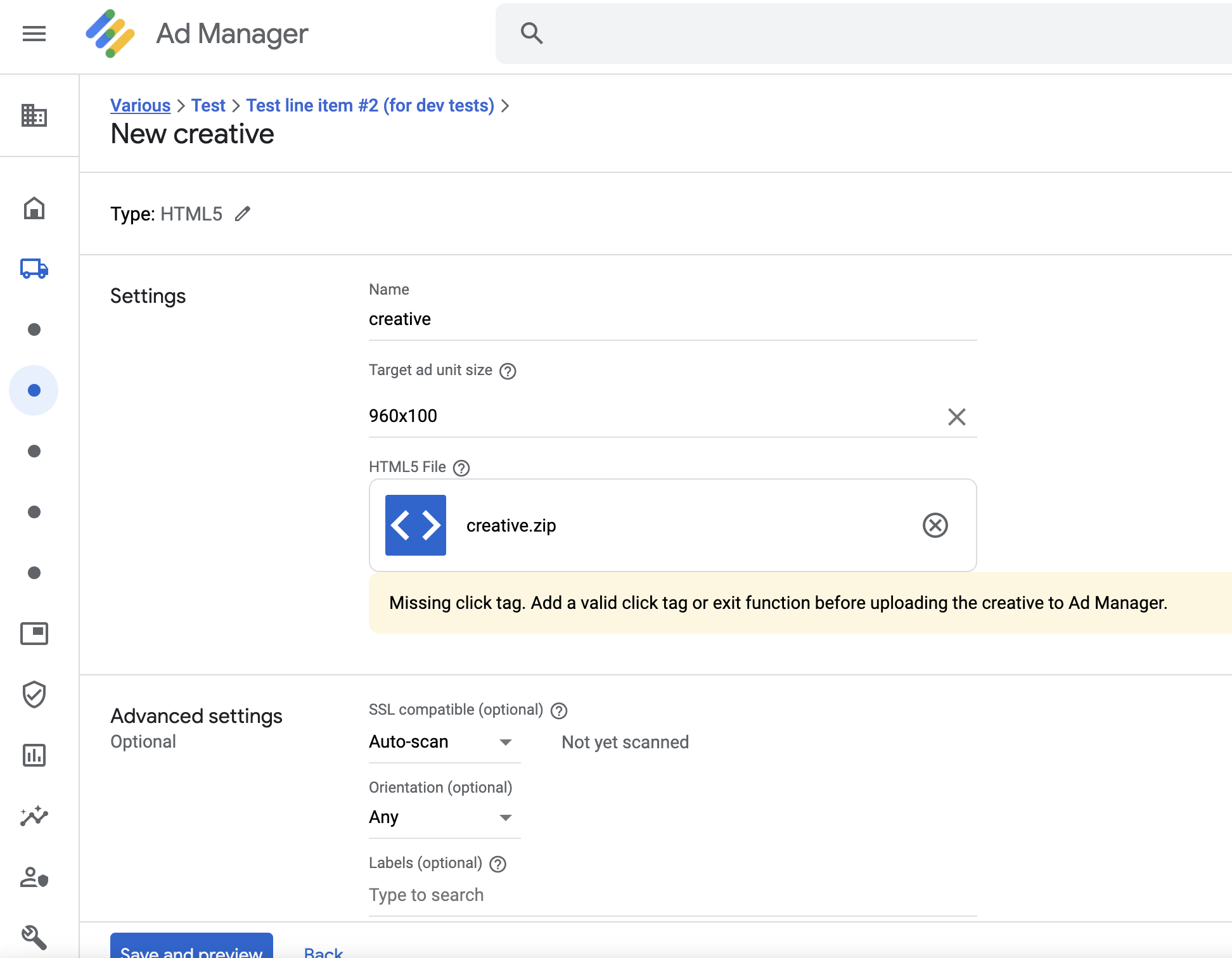Open the navigation hamburger menu
The width and height of the screenshot is (1232, 958).
[x=34, y=34]
